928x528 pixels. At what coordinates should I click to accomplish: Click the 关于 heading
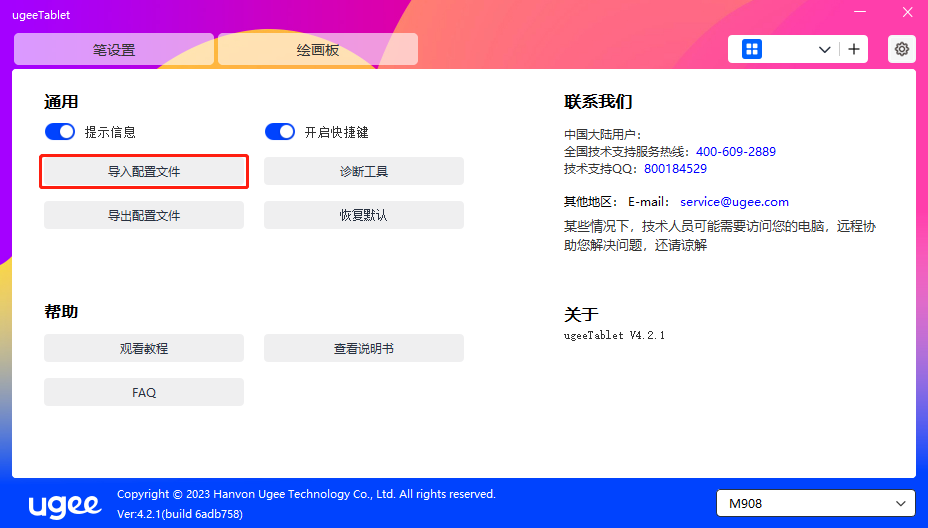tap(581, 314)
